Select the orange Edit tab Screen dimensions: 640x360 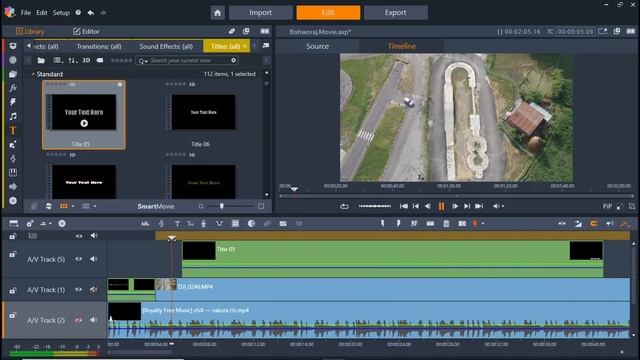click(328, 13)
